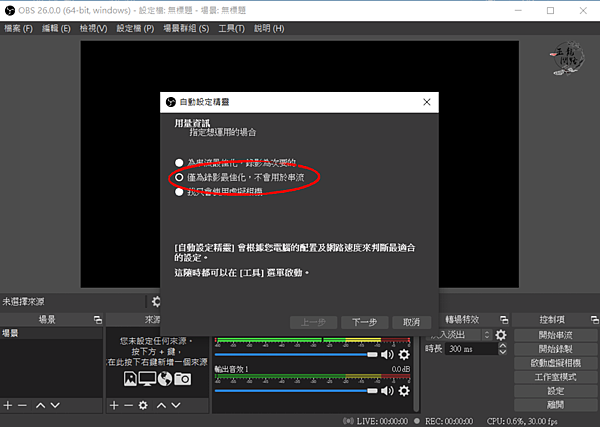Click 開始串流 start streaming button
This screenshot has height=427, width=600.
[x=555, y=335]
